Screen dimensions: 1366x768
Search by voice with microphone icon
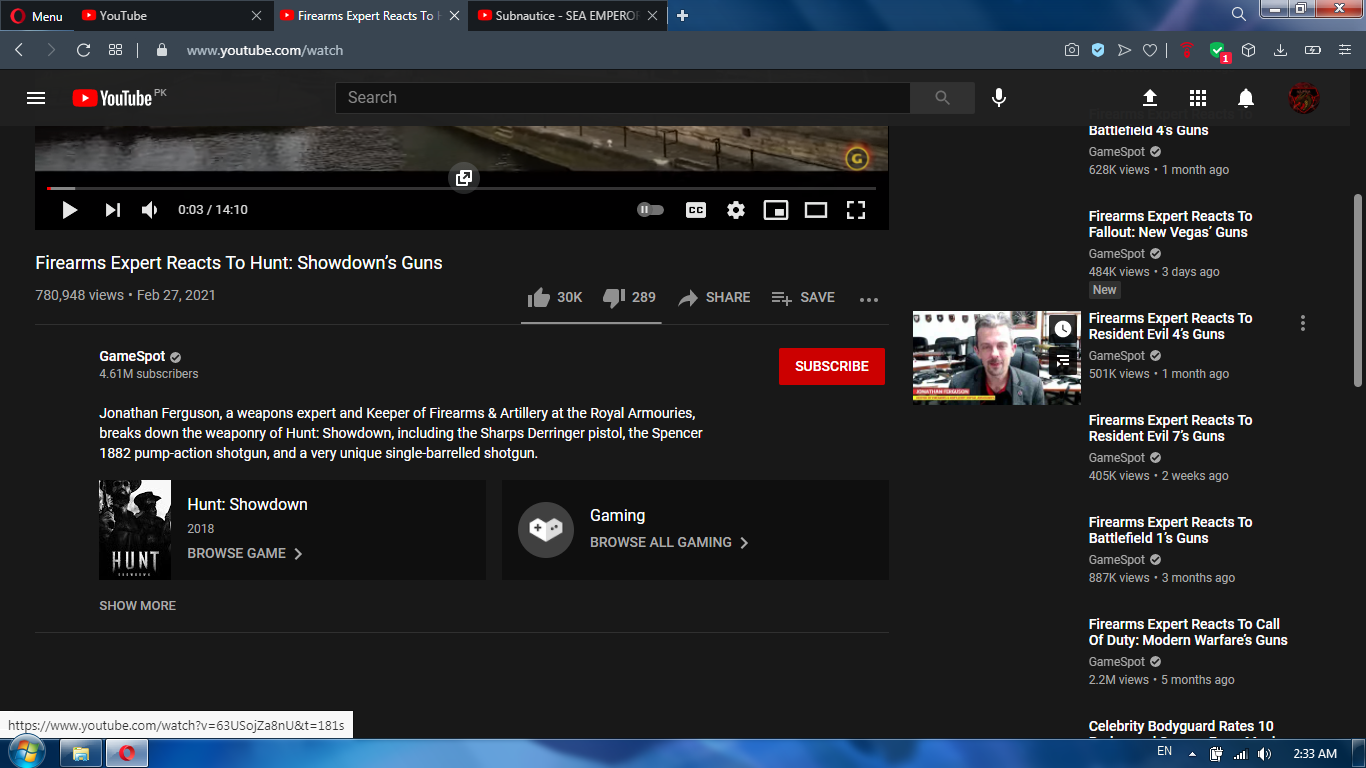point(998,98)
